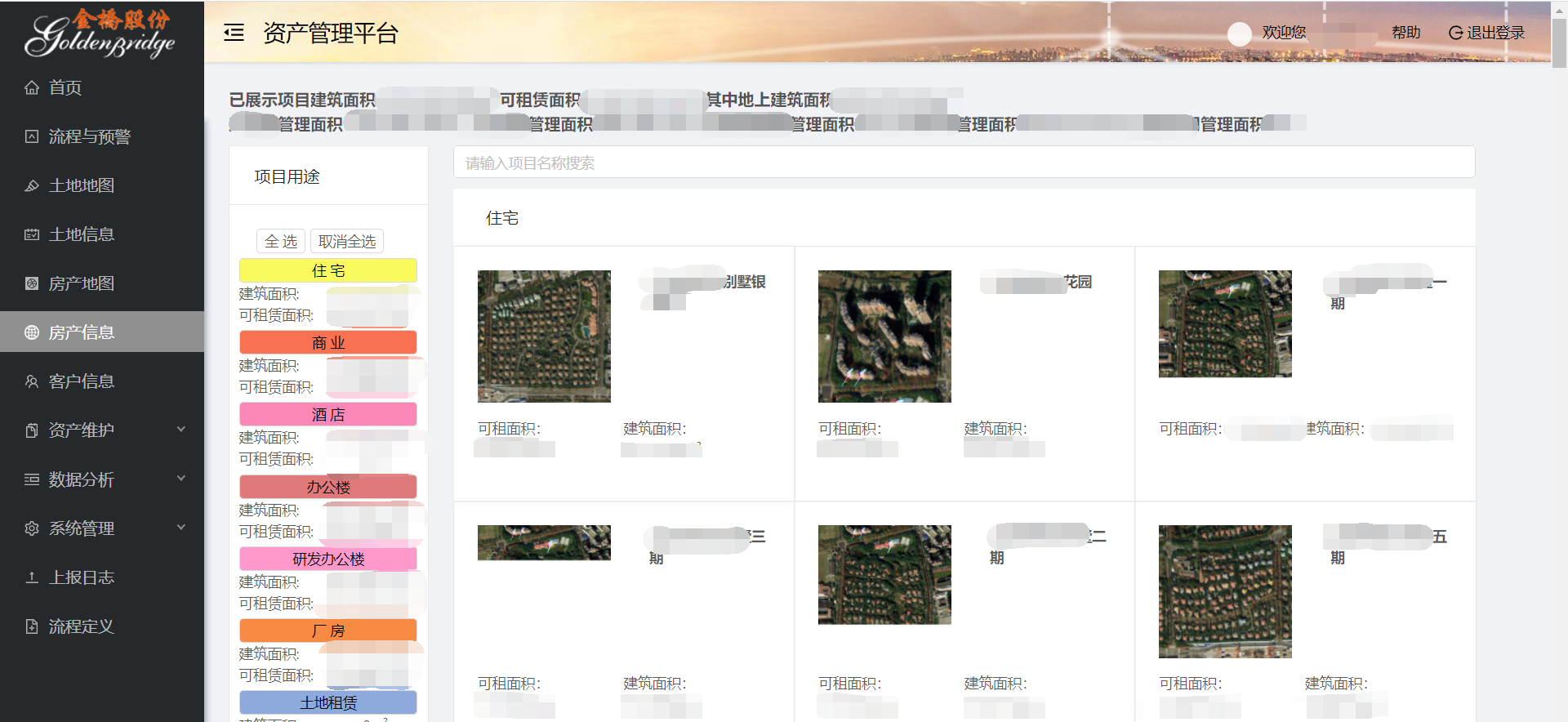Open the property thumbnail ending in 花园
This screenshot has height=722, width=1568.
pyautogui.click(x=884, y=336)
